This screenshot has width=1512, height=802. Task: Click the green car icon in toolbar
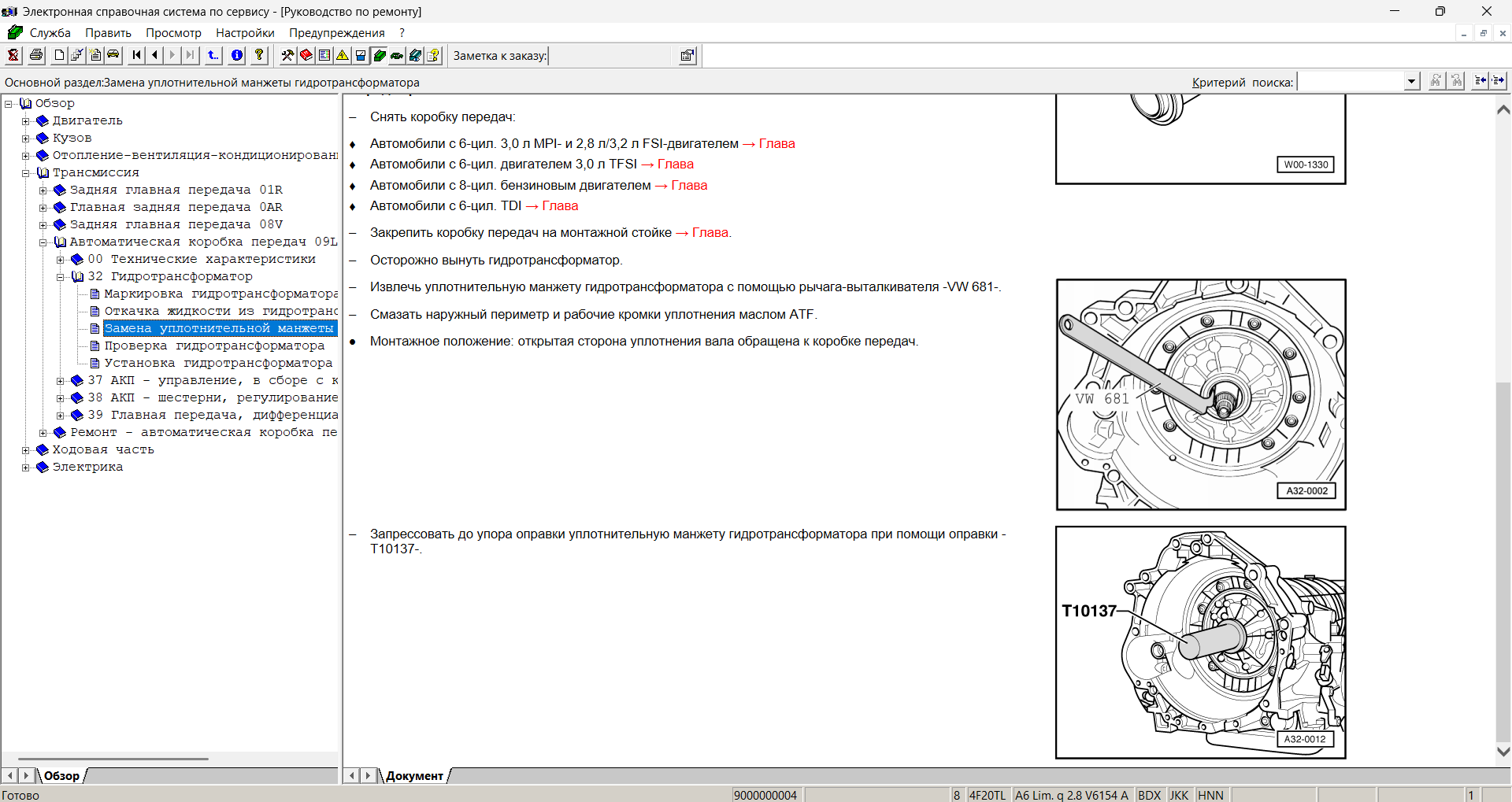point(397,55)
